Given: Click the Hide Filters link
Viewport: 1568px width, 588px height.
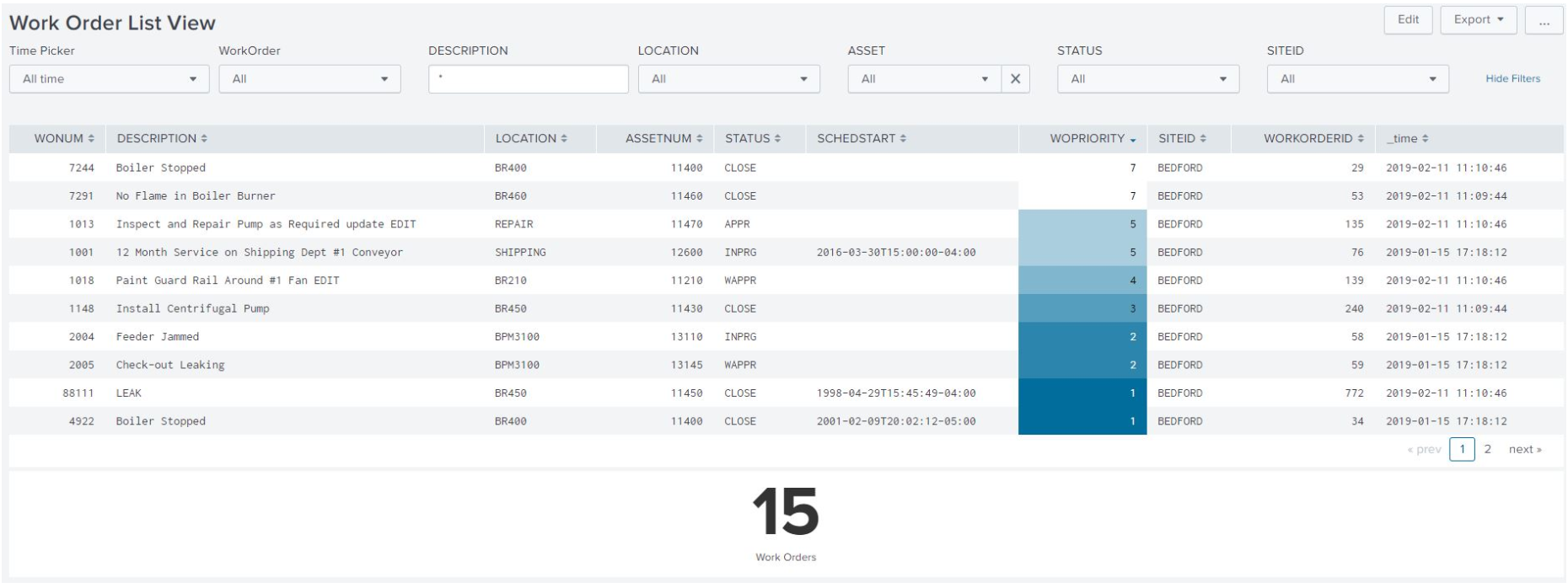Looking at the screenshot, I should point(1512,78).
